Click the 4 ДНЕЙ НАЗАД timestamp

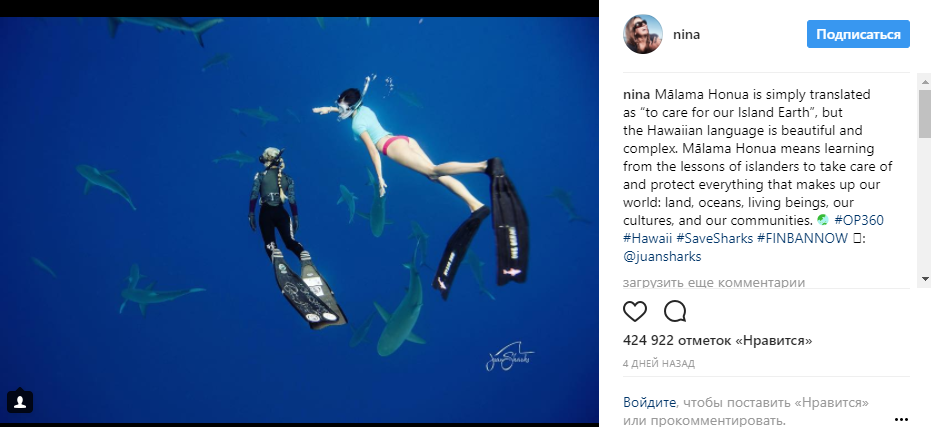(x=658, y=363)
